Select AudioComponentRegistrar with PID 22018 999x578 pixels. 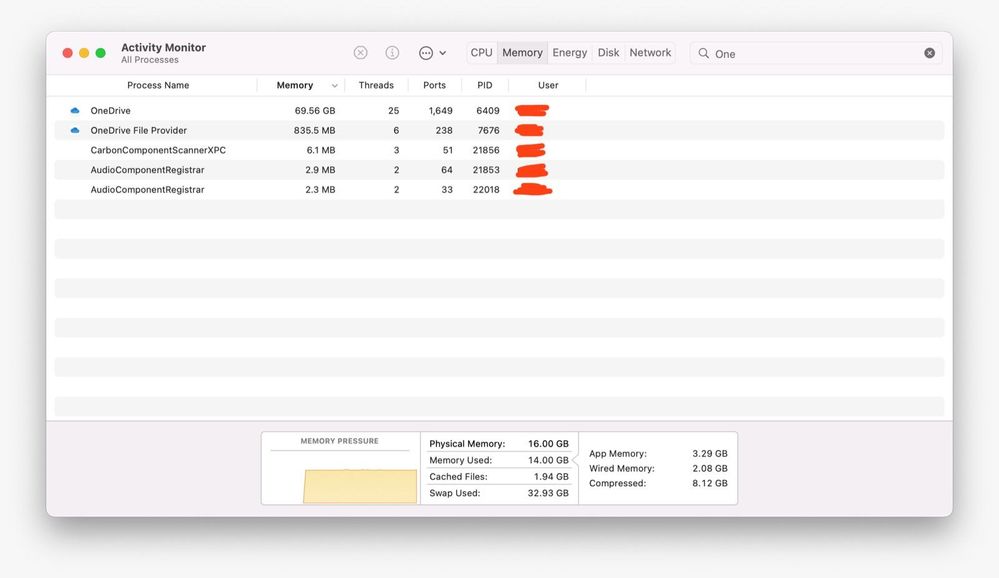coord(500,189)
